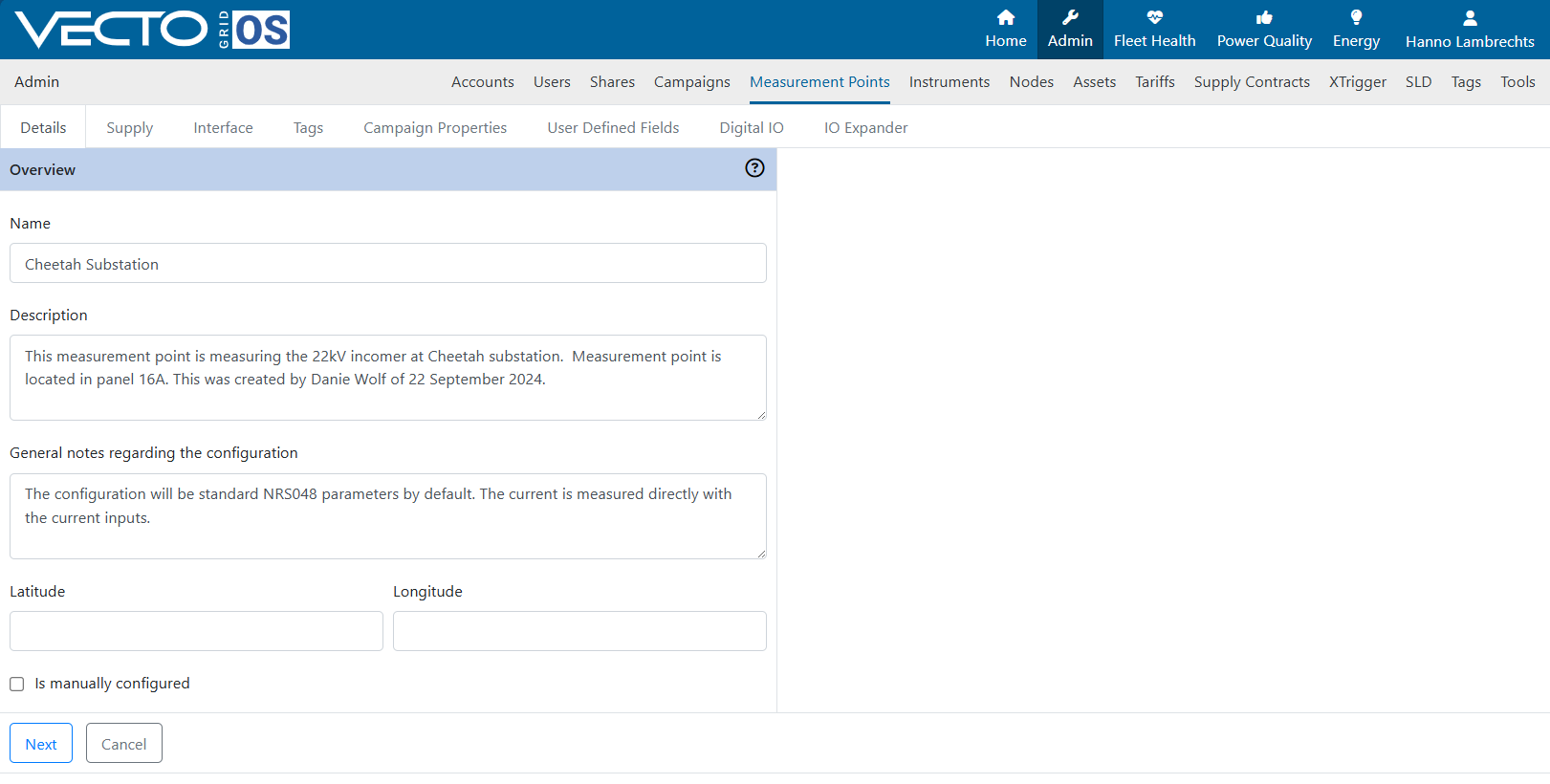
Task: Open the Admin section in top bar
Action: 1070,30
